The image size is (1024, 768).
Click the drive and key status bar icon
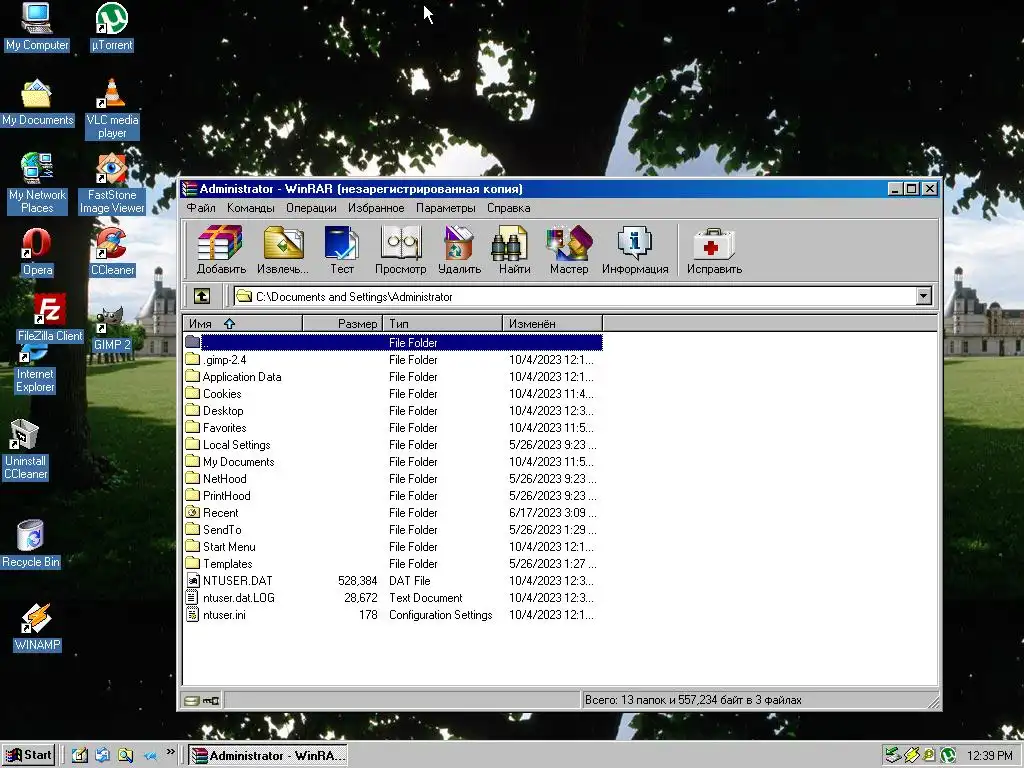[202, 701]
